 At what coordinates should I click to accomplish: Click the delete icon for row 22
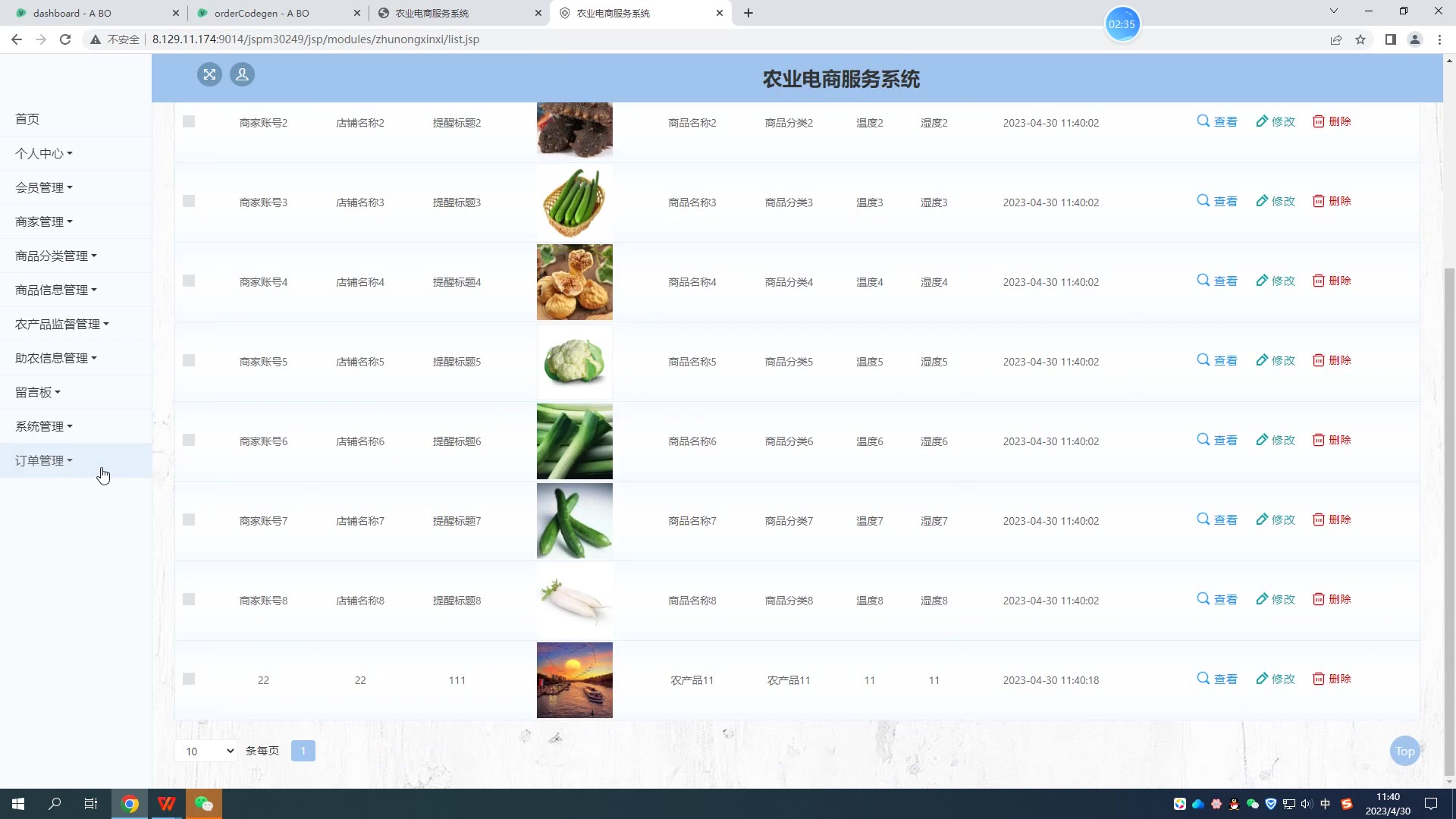(1319, 679)
